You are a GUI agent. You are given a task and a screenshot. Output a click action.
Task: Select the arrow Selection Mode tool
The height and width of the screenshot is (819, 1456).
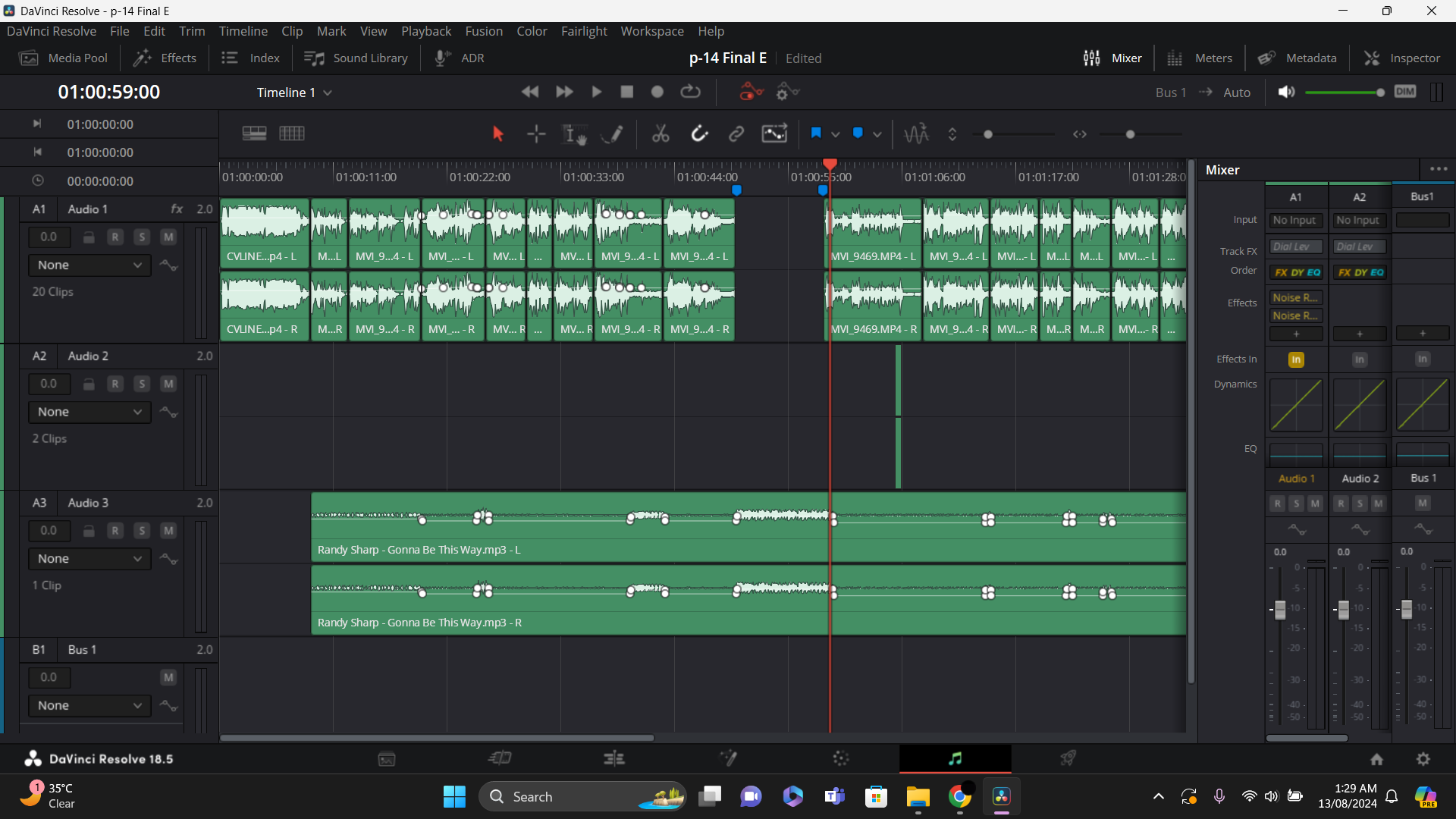(497, 134)
